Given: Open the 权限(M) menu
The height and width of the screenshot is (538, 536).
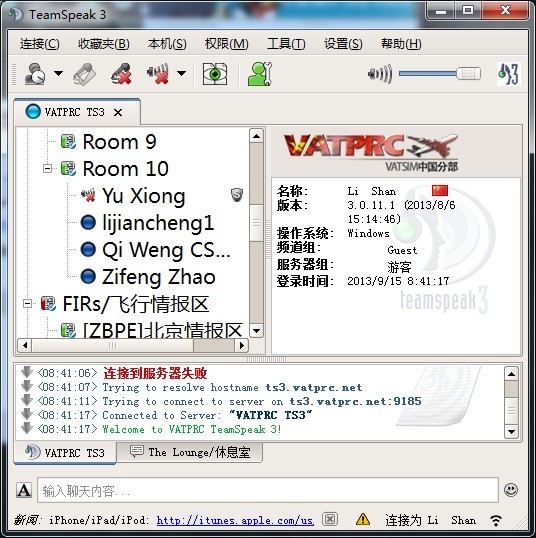Looking at the screenshot, I should coord(226,44).
